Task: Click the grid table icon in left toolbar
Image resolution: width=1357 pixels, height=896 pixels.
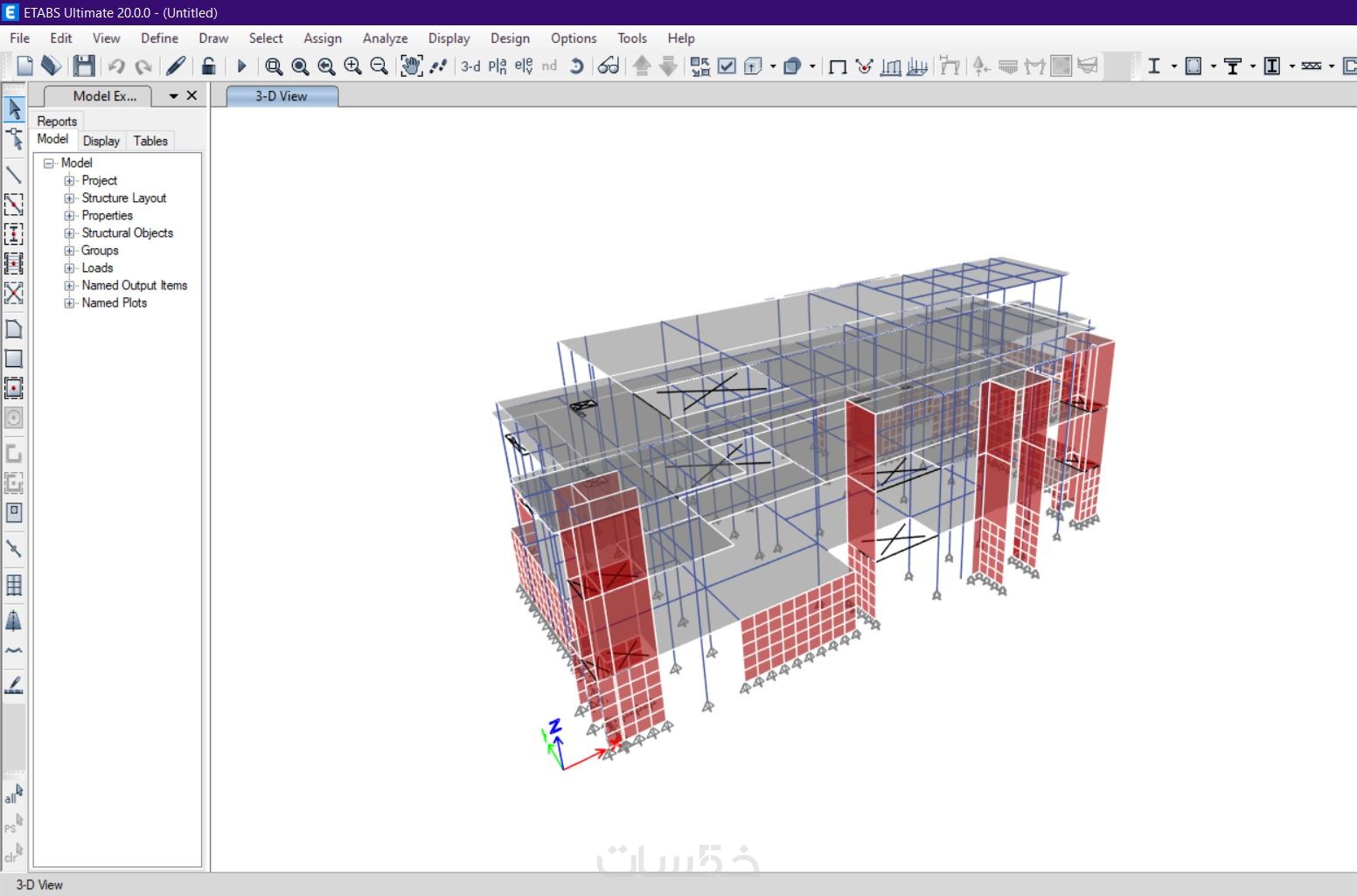Action: click(14, 585)
